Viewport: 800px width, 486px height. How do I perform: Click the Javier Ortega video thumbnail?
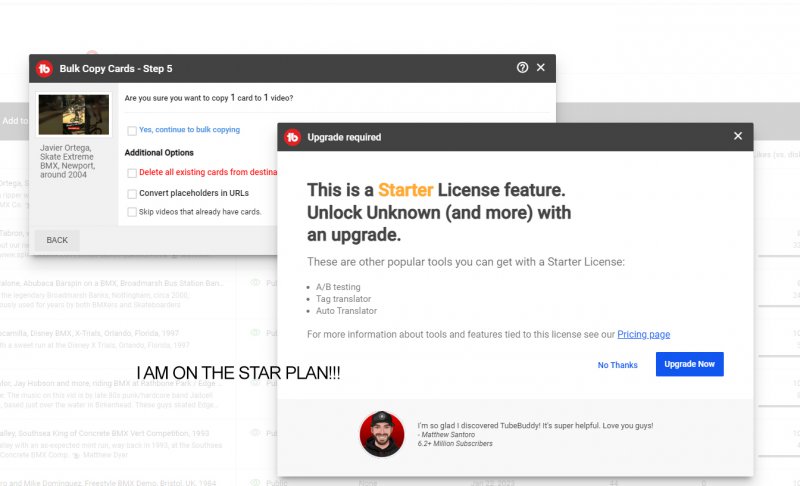(73, 116)
